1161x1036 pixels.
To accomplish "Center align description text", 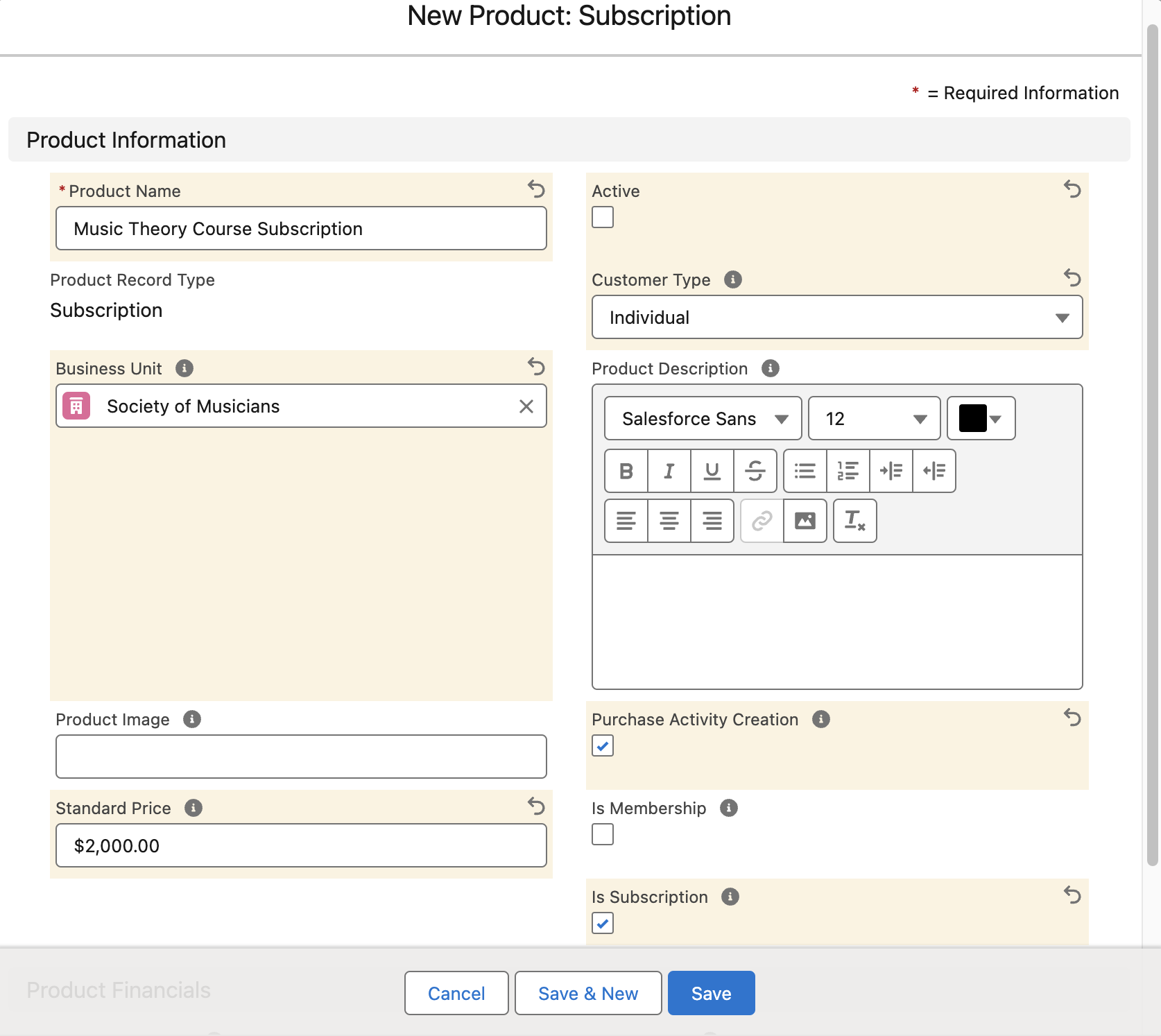I will pos(669,521).
